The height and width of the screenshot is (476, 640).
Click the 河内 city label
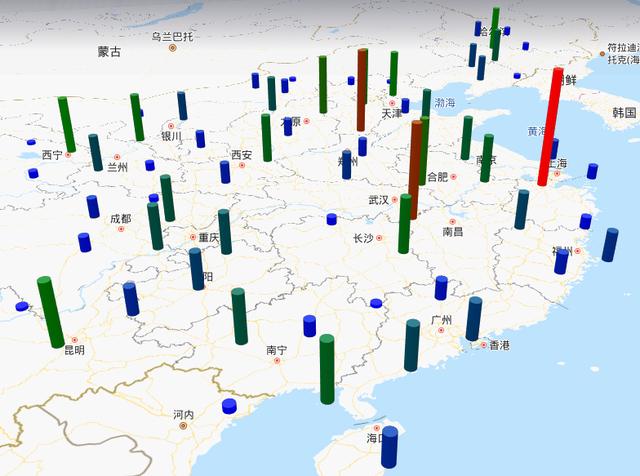click(x=183, y=415)
